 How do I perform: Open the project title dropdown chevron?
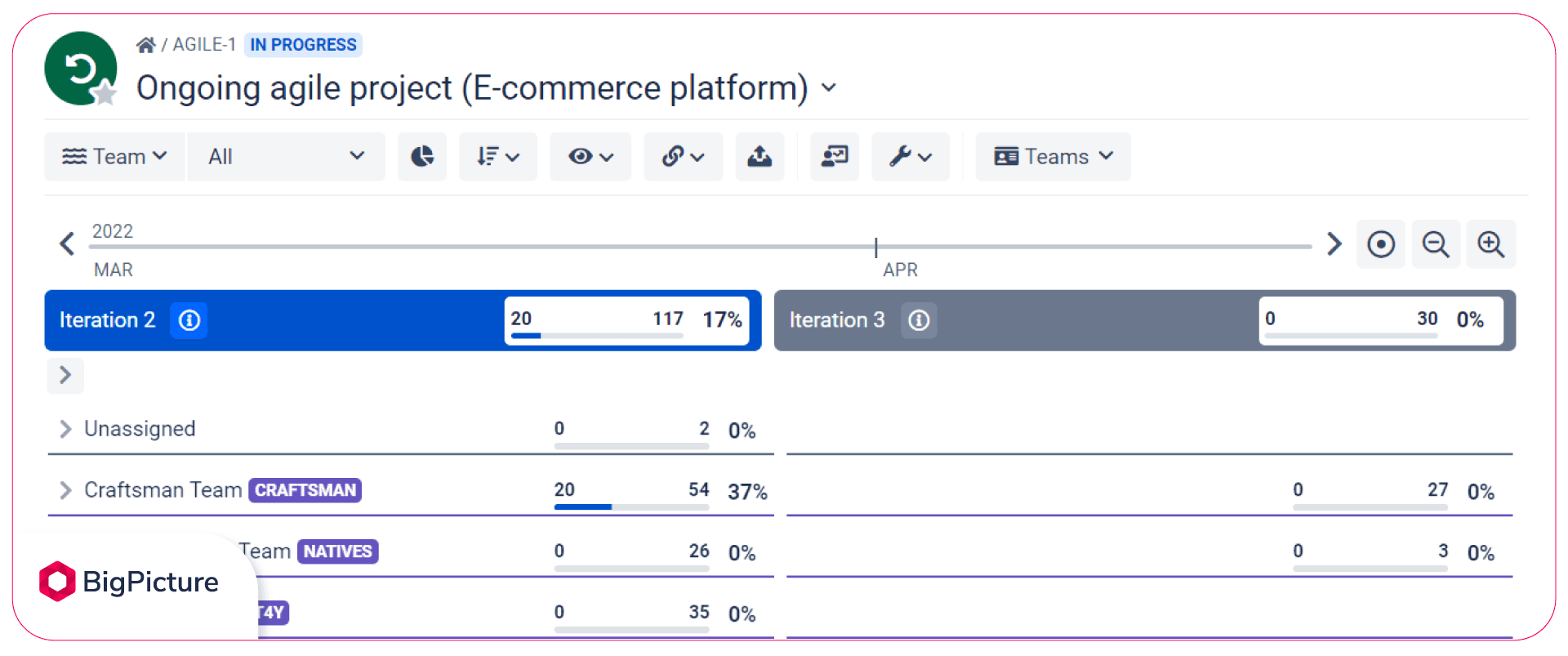(x=829, y=87)
